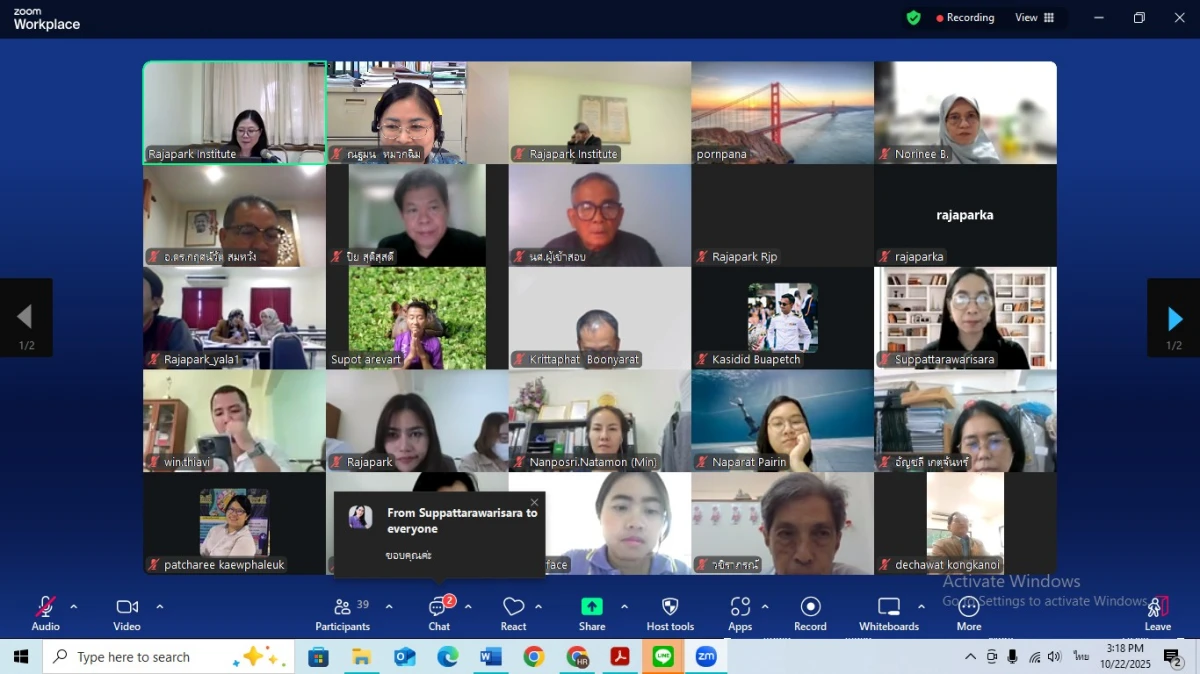Open the More options icon
This screenshot has width=1200, height=674.
click(x=968, y=613)
